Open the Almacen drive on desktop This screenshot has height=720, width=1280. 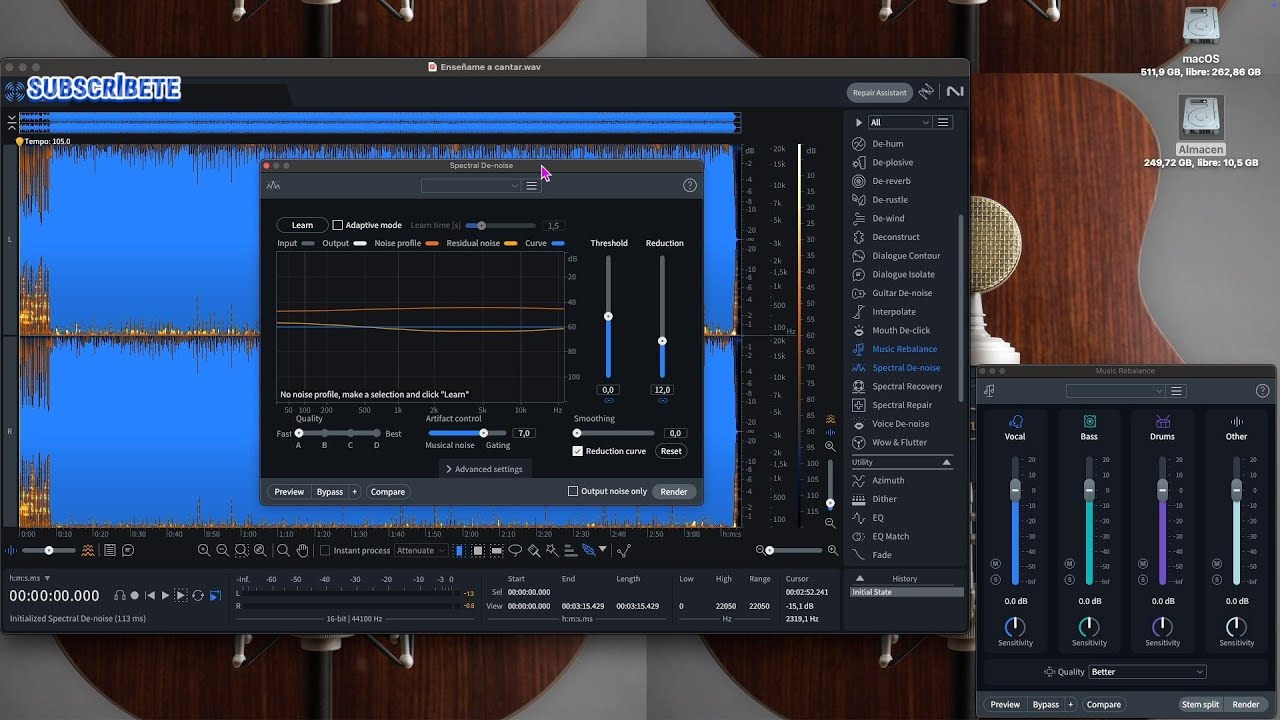click(1200, 118)
